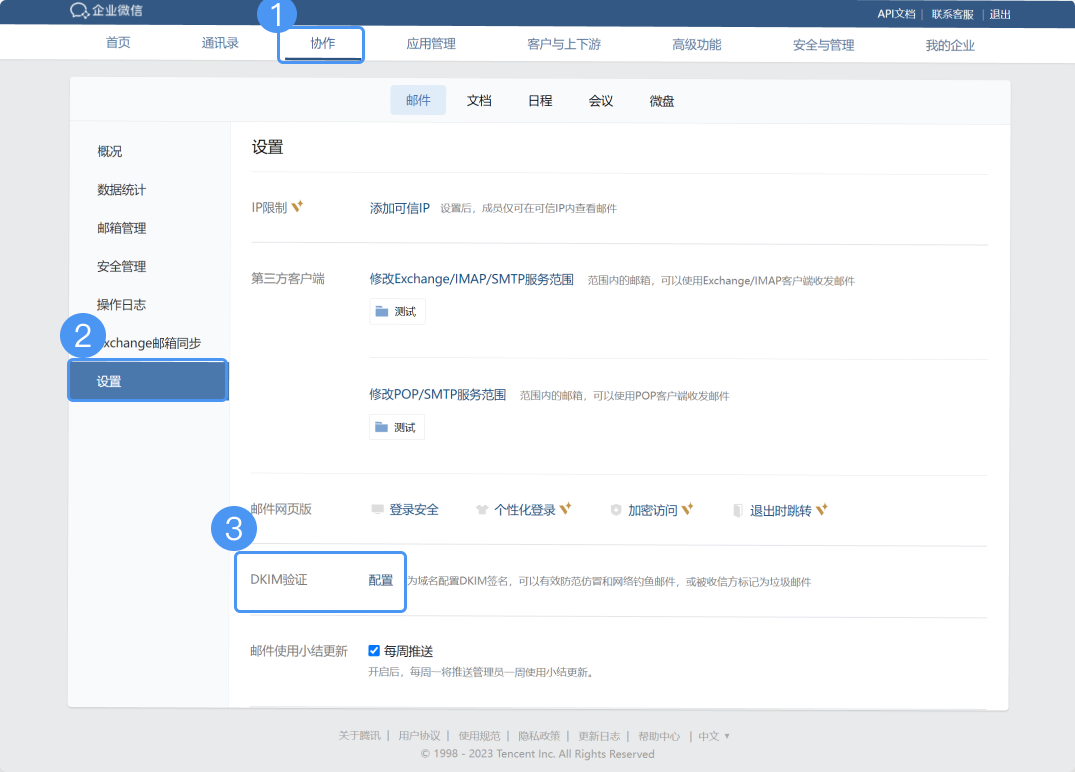The image size is (1075, 772).
Task: Toggle the 每周推送 checkbox
Action: [x=375, y=651]
